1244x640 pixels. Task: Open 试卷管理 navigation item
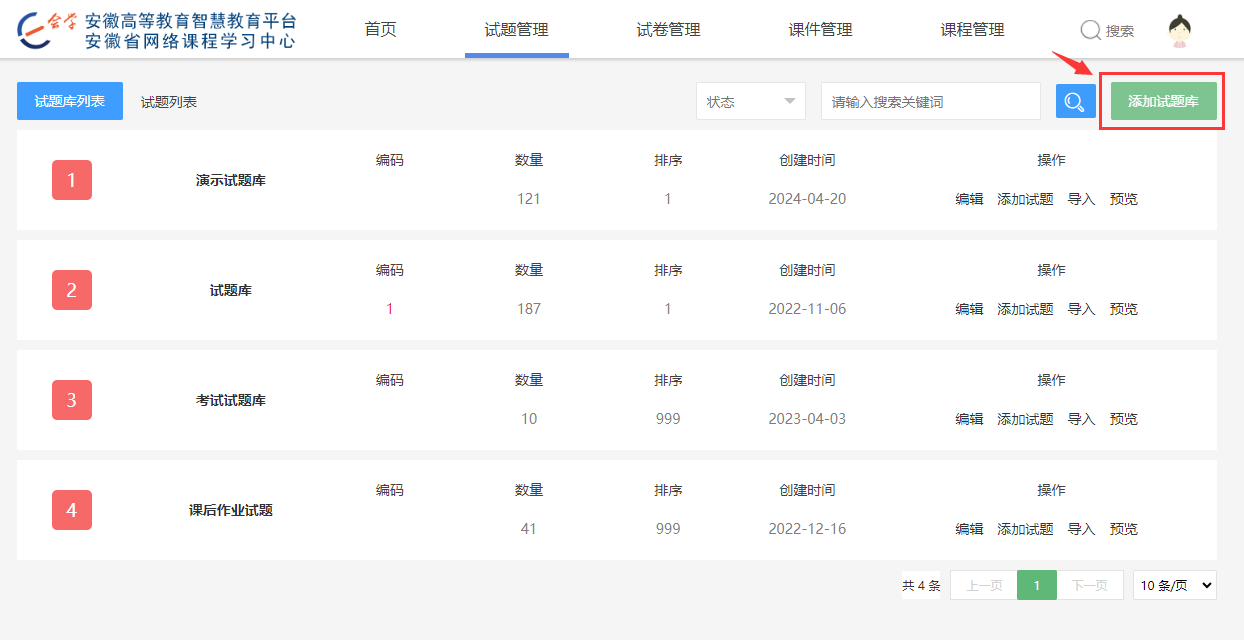[x=669, y=30]
